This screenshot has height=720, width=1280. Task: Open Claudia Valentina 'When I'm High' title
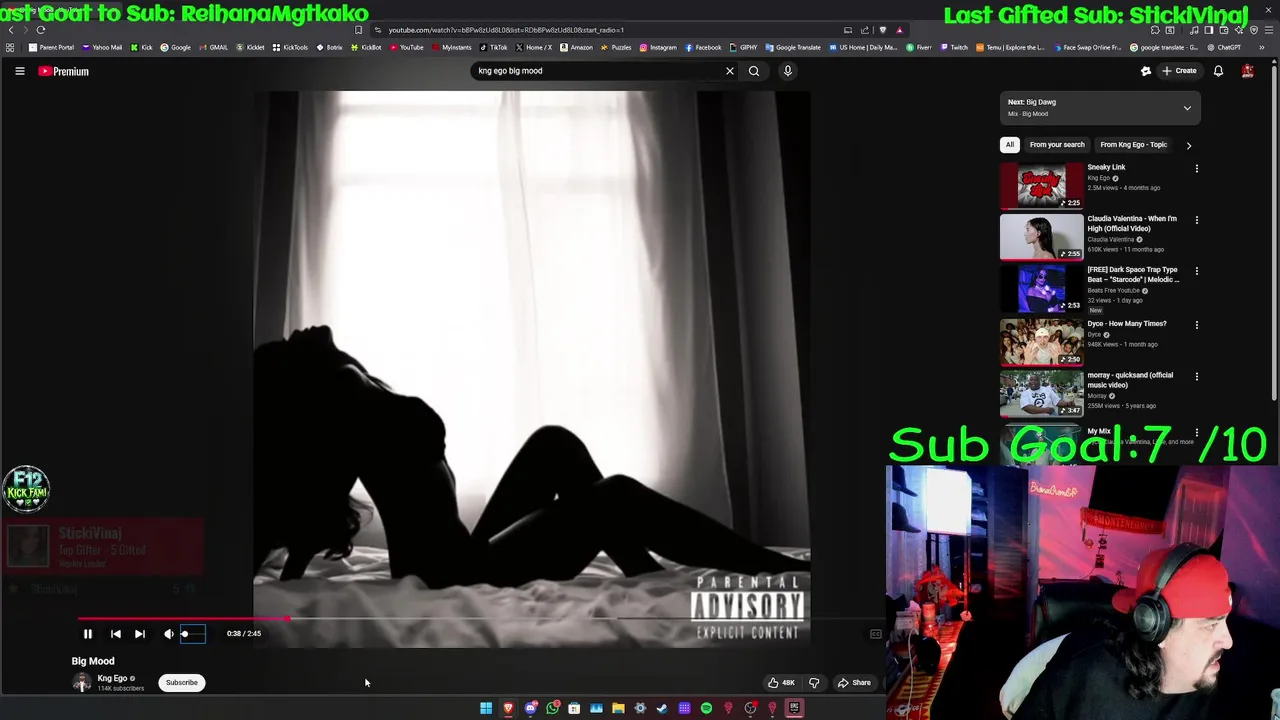(1132, 223)
